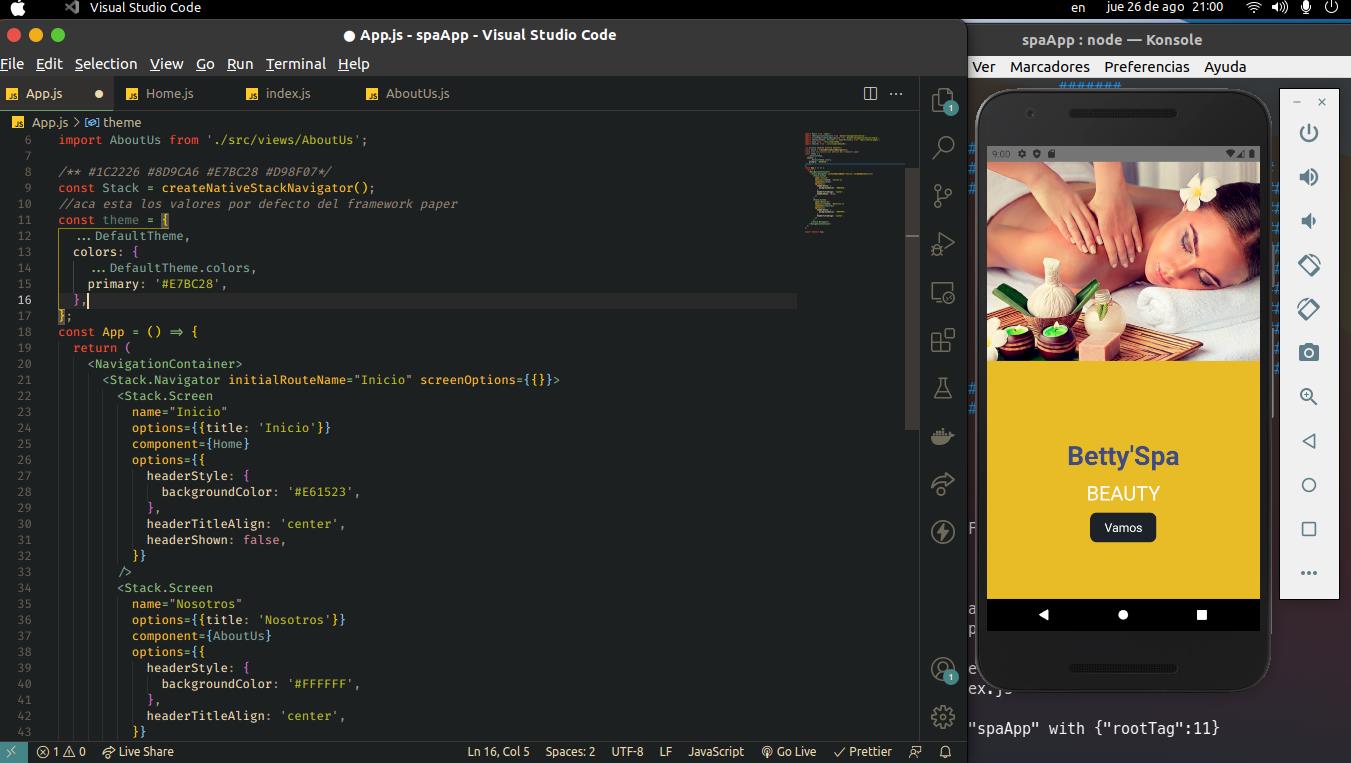
Task: Click unsaved dot on App.js tab
Action: tap(99, 93)
